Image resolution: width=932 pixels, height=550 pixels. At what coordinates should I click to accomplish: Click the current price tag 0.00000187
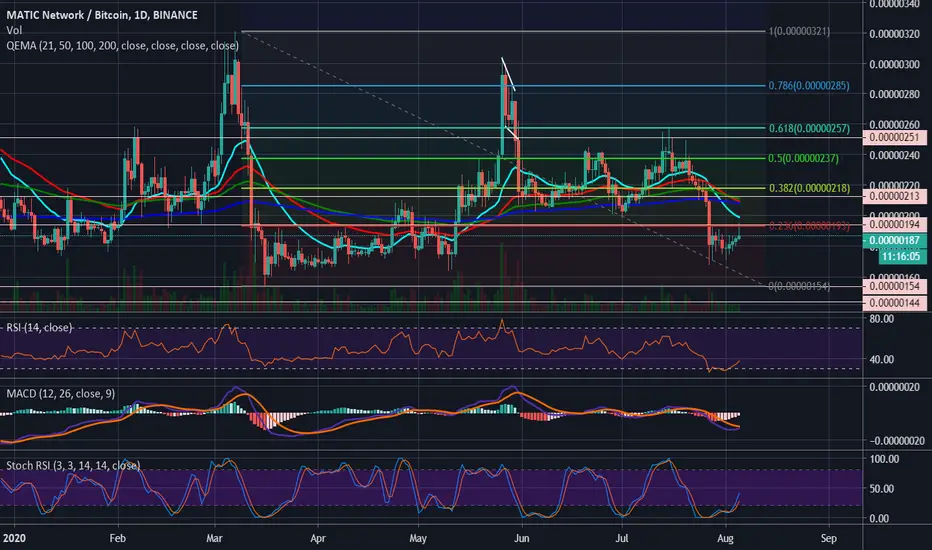click(x=895, y=240)
